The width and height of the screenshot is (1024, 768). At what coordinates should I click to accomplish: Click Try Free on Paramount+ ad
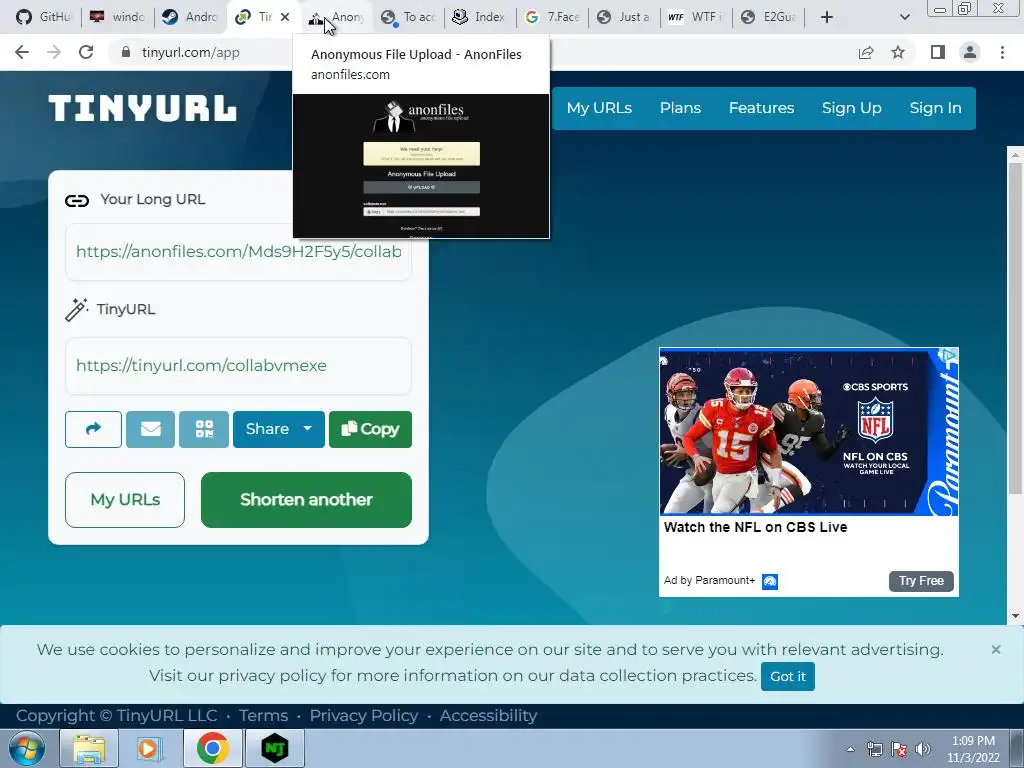(921, 581)
